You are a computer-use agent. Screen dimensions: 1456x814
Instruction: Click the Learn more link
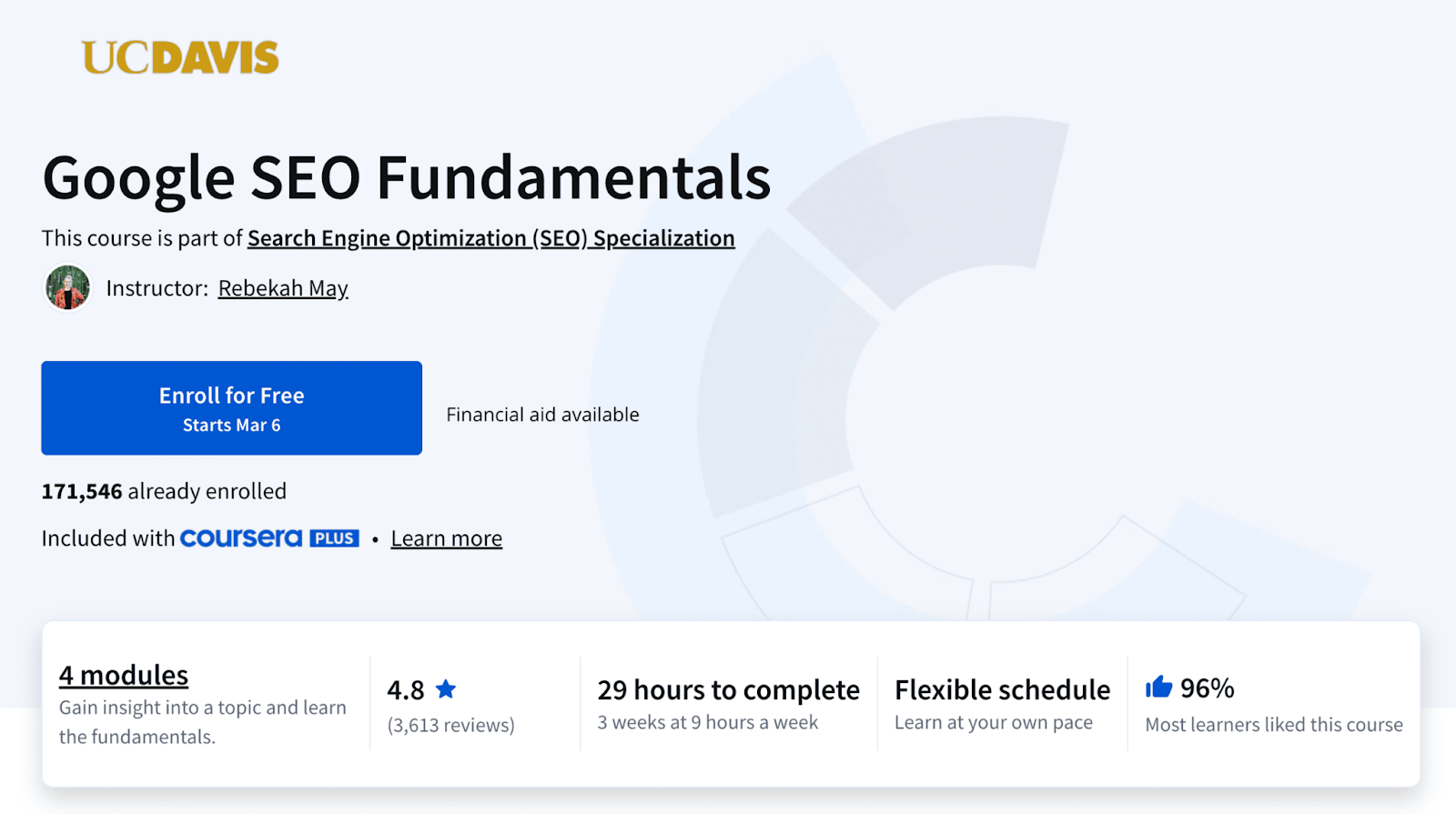(x=446, y=538)
